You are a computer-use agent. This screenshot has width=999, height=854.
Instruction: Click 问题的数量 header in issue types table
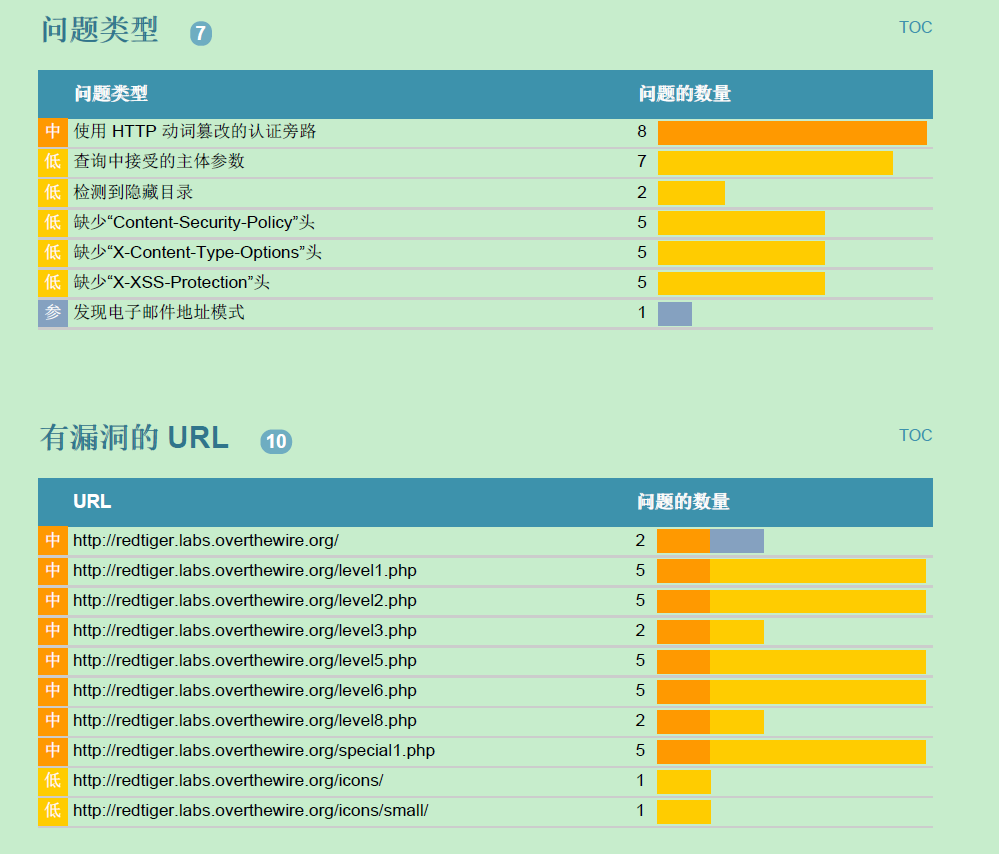685,94
